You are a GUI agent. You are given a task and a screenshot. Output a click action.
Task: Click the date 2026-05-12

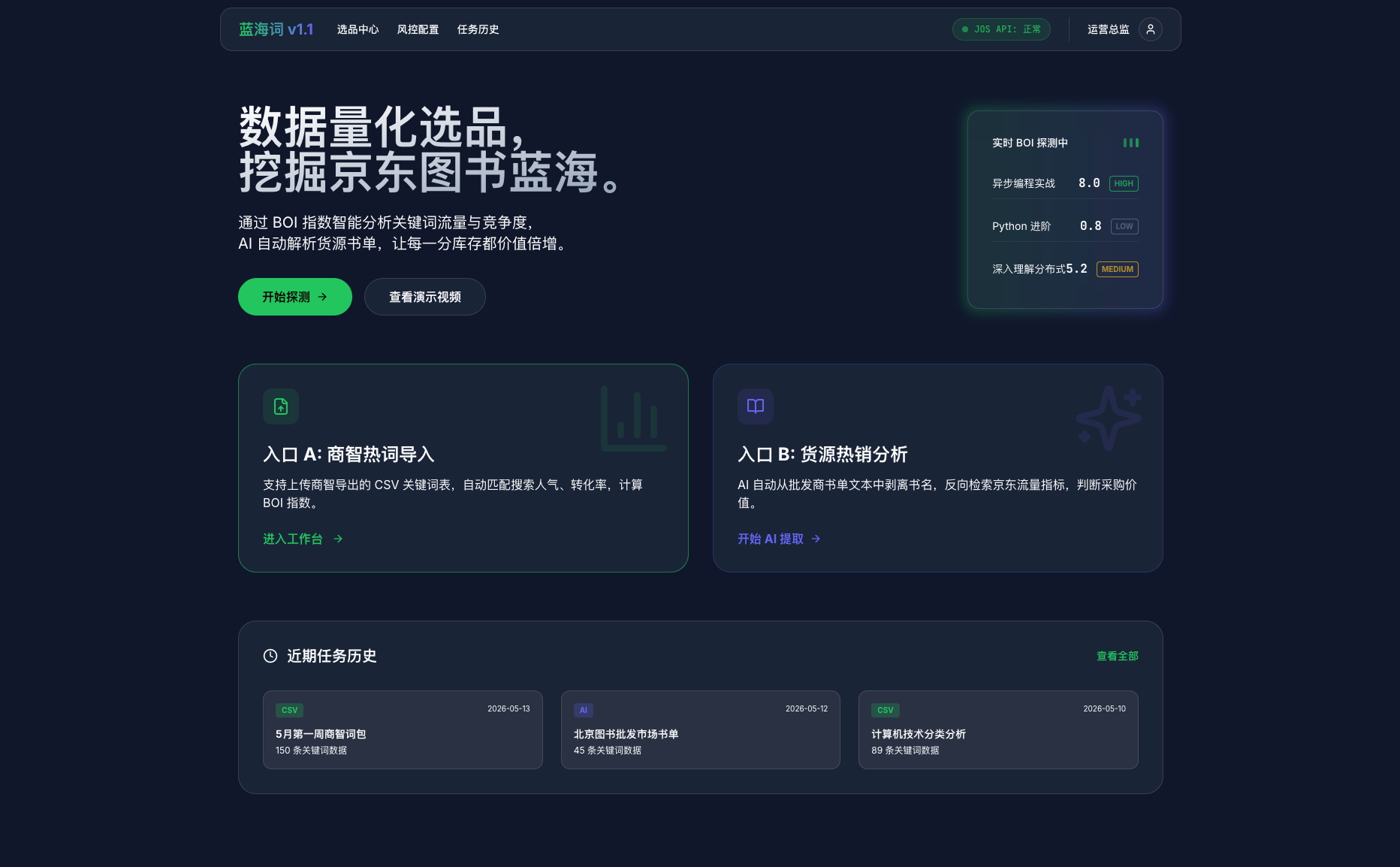pyautogui.click(x=807, y=708)
